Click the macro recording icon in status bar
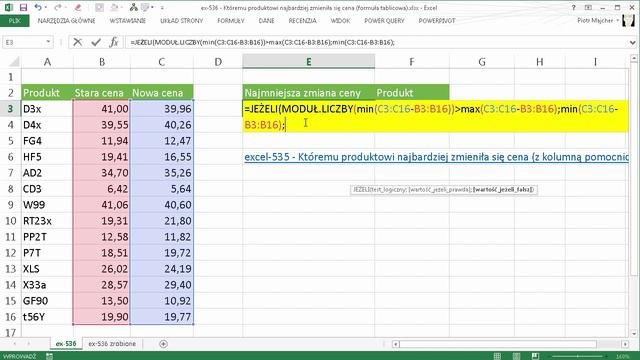640x360 pixels. click(x=49, y=356)
